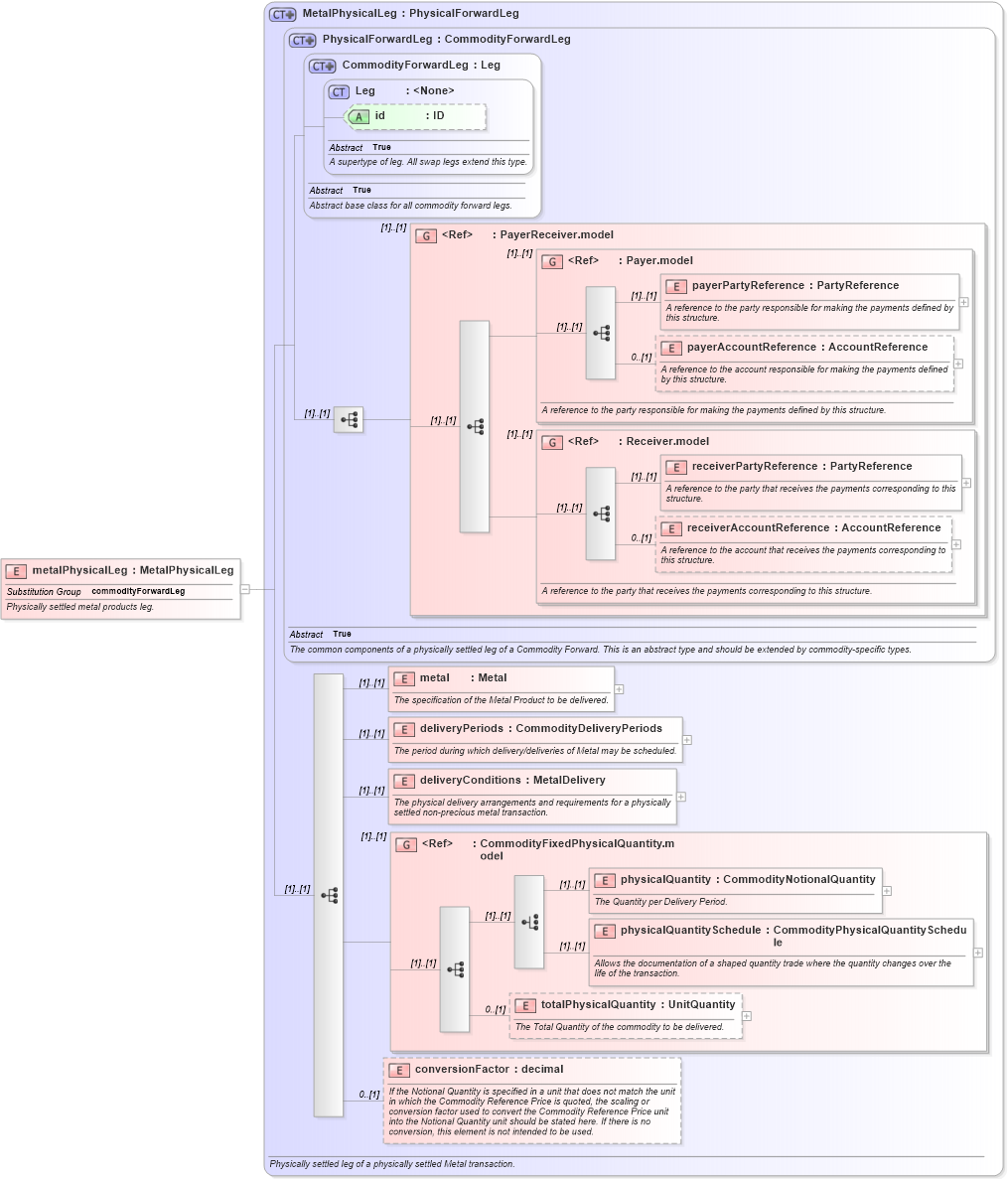
Task: Expand payerPartyReference using its plus button
Action: click(963, 304)
